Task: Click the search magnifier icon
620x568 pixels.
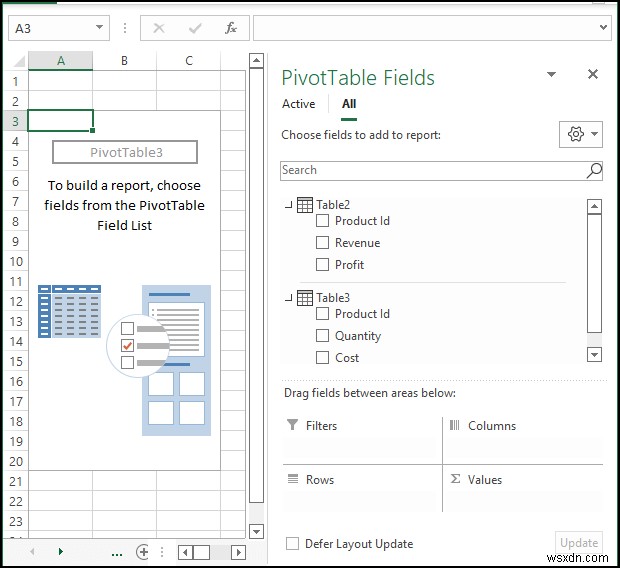Action: tap(594, 170)
